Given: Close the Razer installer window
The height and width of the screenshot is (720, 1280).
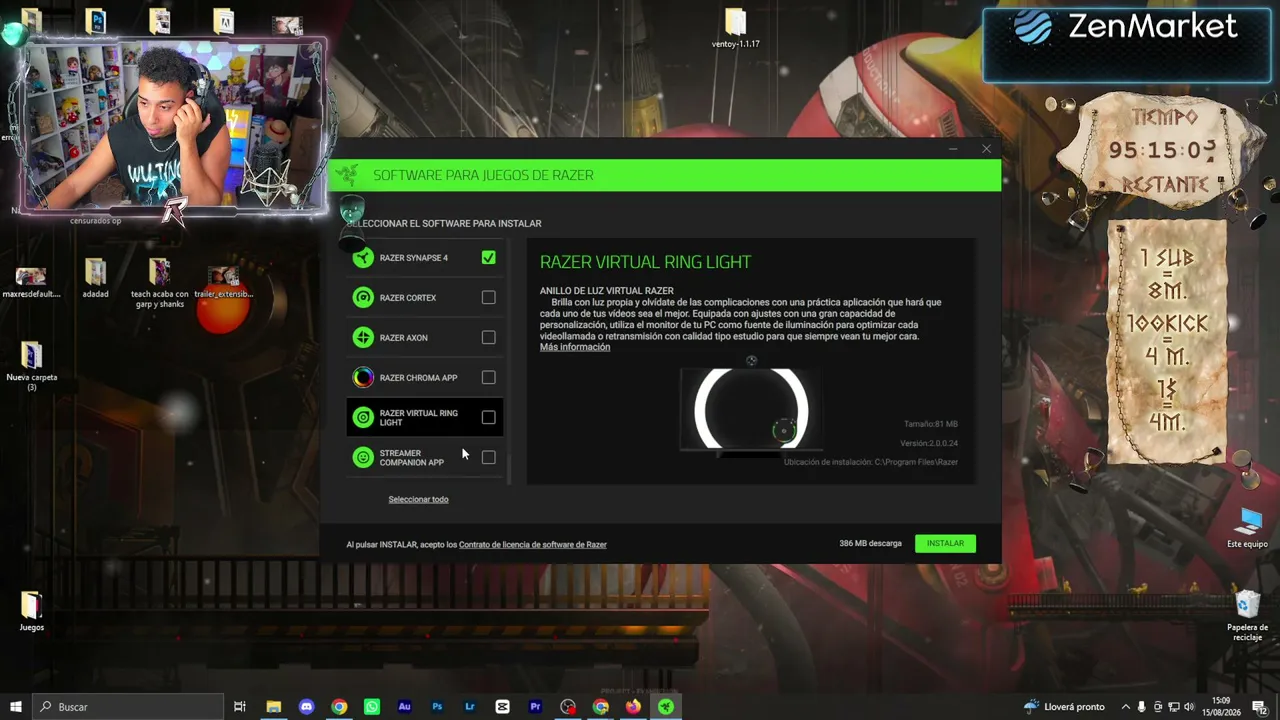Looking at the screenshot, I should (x=986, y=149).
